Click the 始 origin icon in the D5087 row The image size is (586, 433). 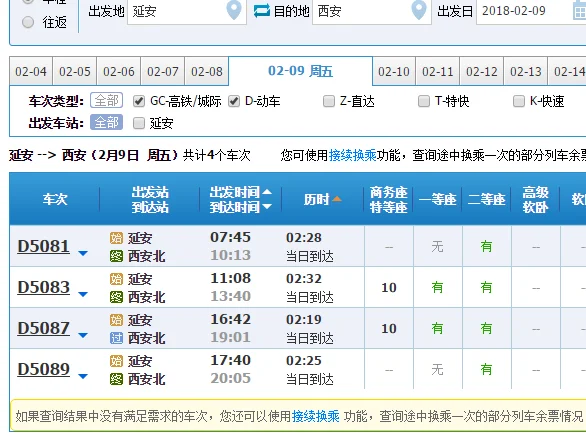[116, 320]
